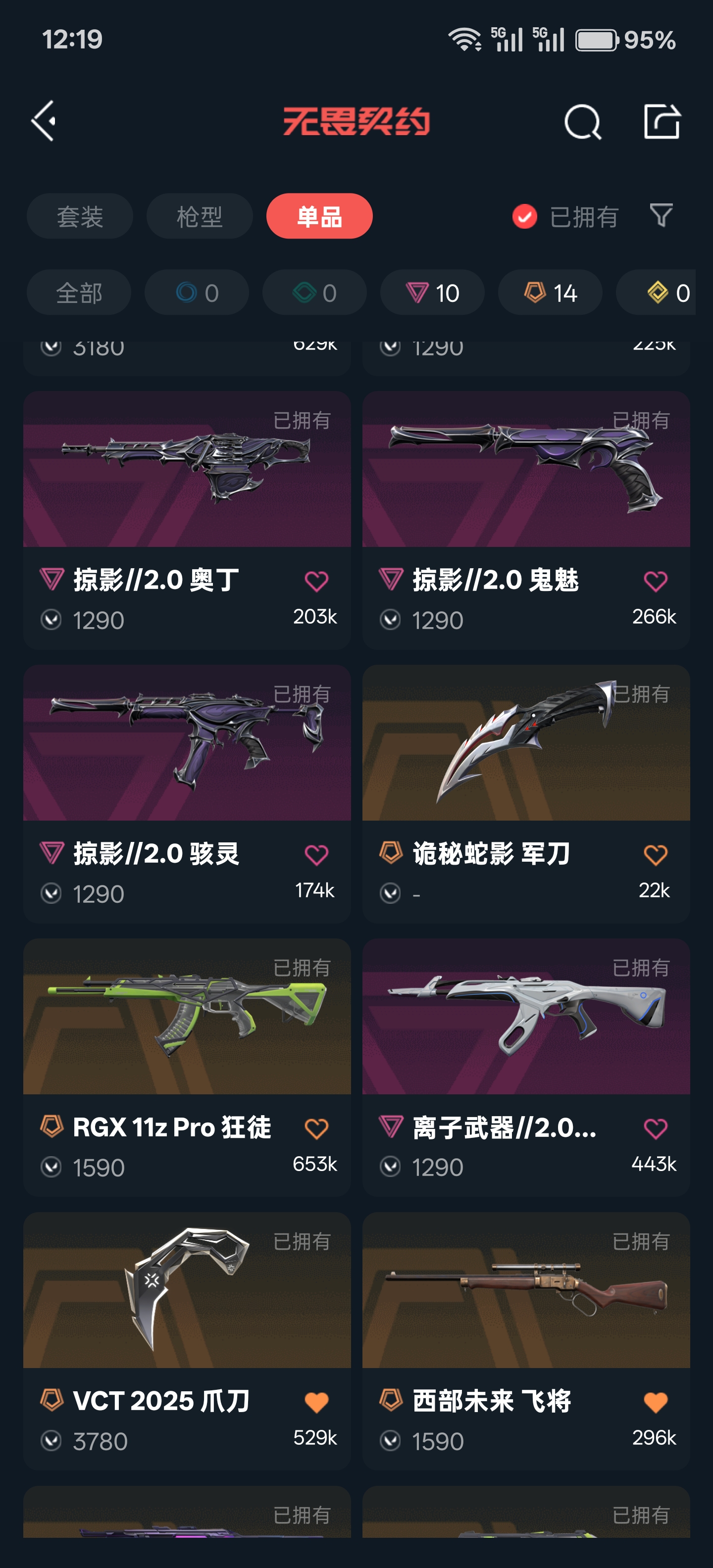Favorite the 离子武器//2.0 heart icon
The height and width of the screenshot is (1568, 713).
pos(655,1128)
